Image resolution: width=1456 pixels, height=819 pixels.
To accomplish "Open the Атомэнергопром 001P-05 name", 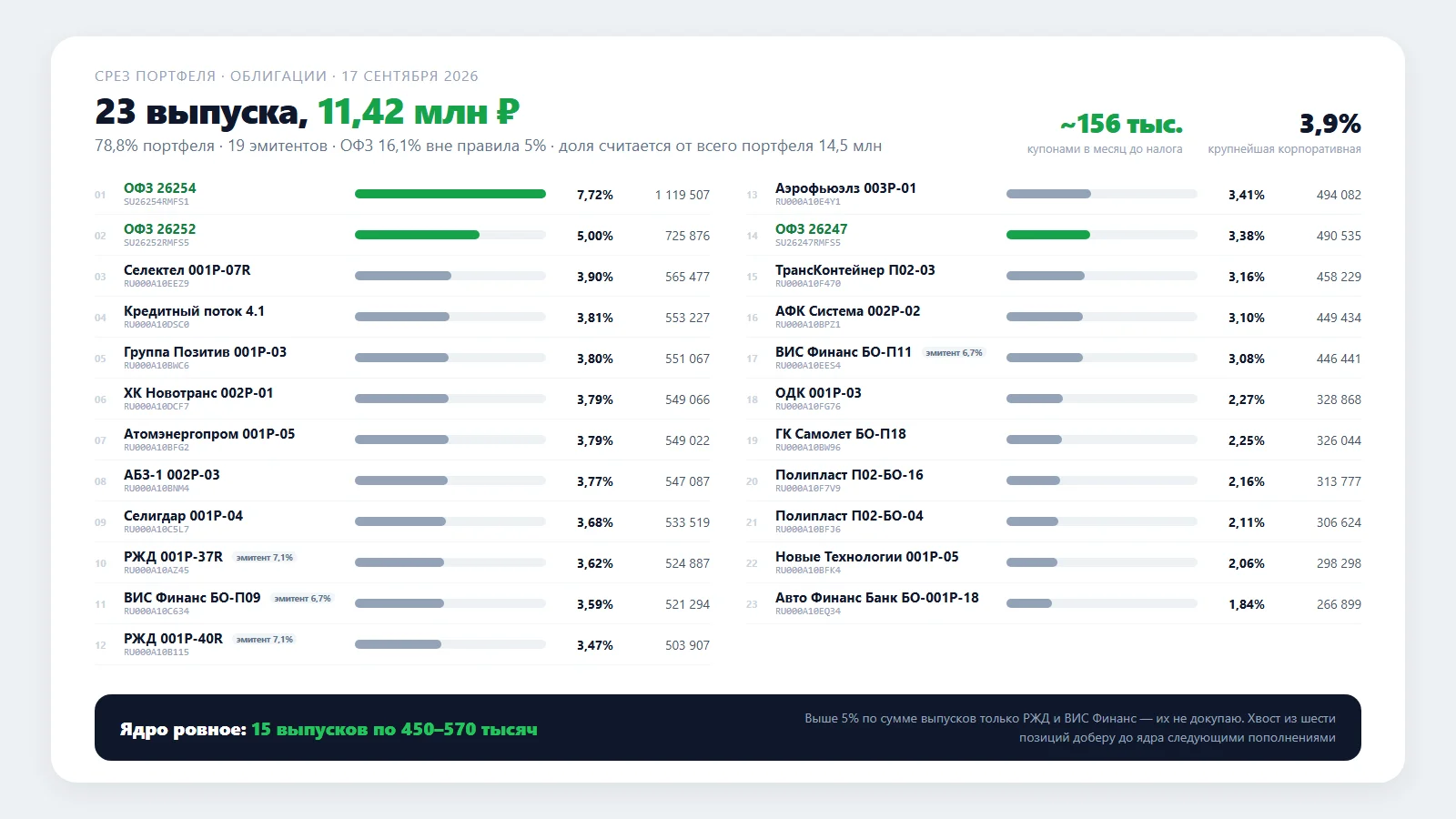I will [209, 434].
